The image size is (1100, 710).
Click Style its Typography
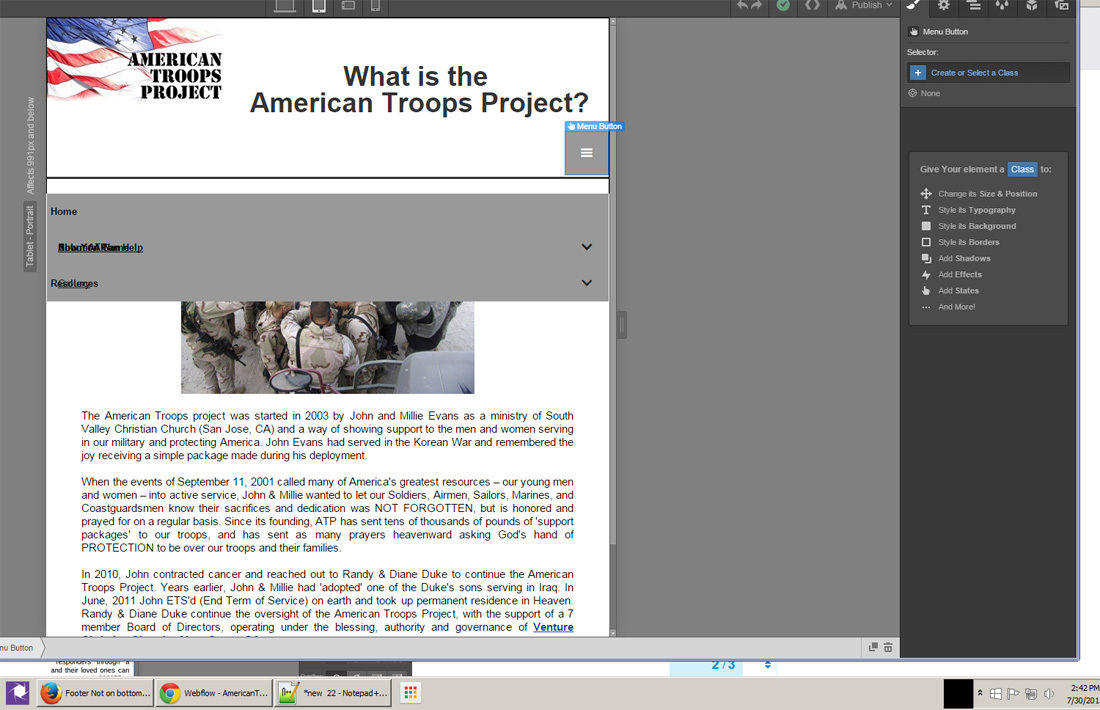pos(977,210)
